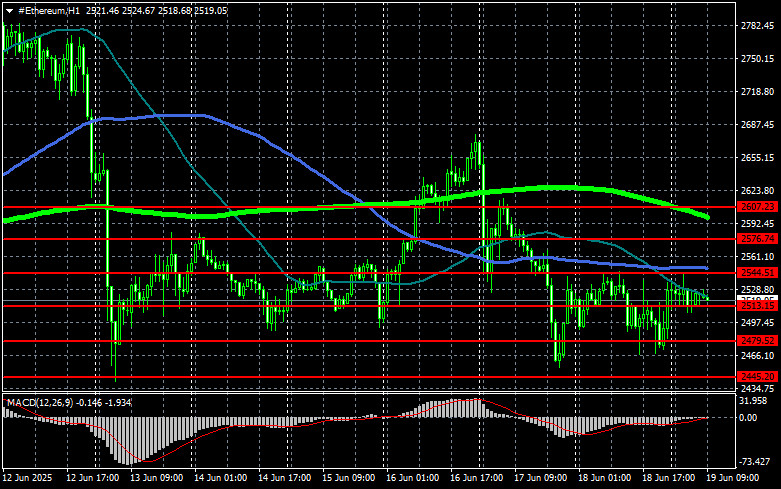
Task: Click the 2466.10 price scale value
Action: pos(758,356)
